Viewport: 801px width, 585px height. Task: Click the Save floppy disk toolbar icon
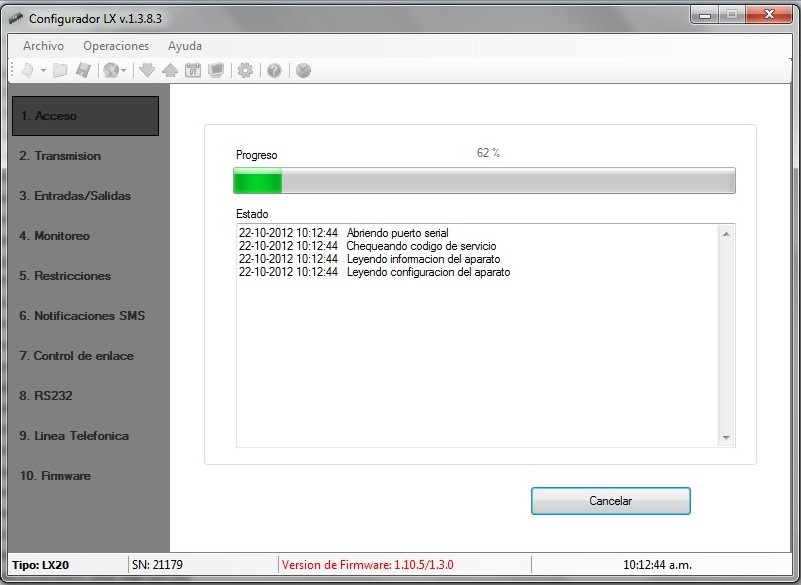pyautogui.click(x=83, y=70)
